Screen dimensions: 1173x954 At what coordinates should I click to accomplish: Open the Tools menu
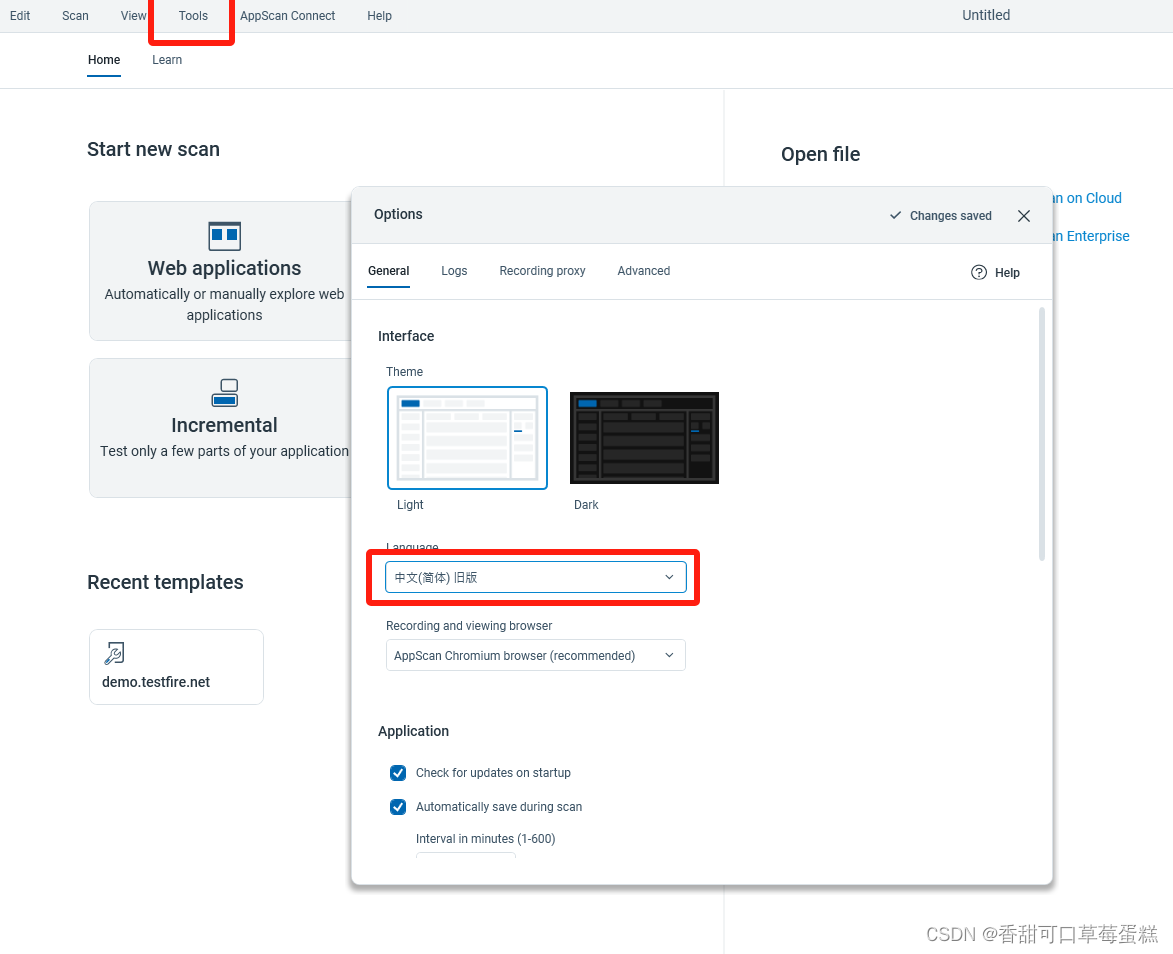191,15
